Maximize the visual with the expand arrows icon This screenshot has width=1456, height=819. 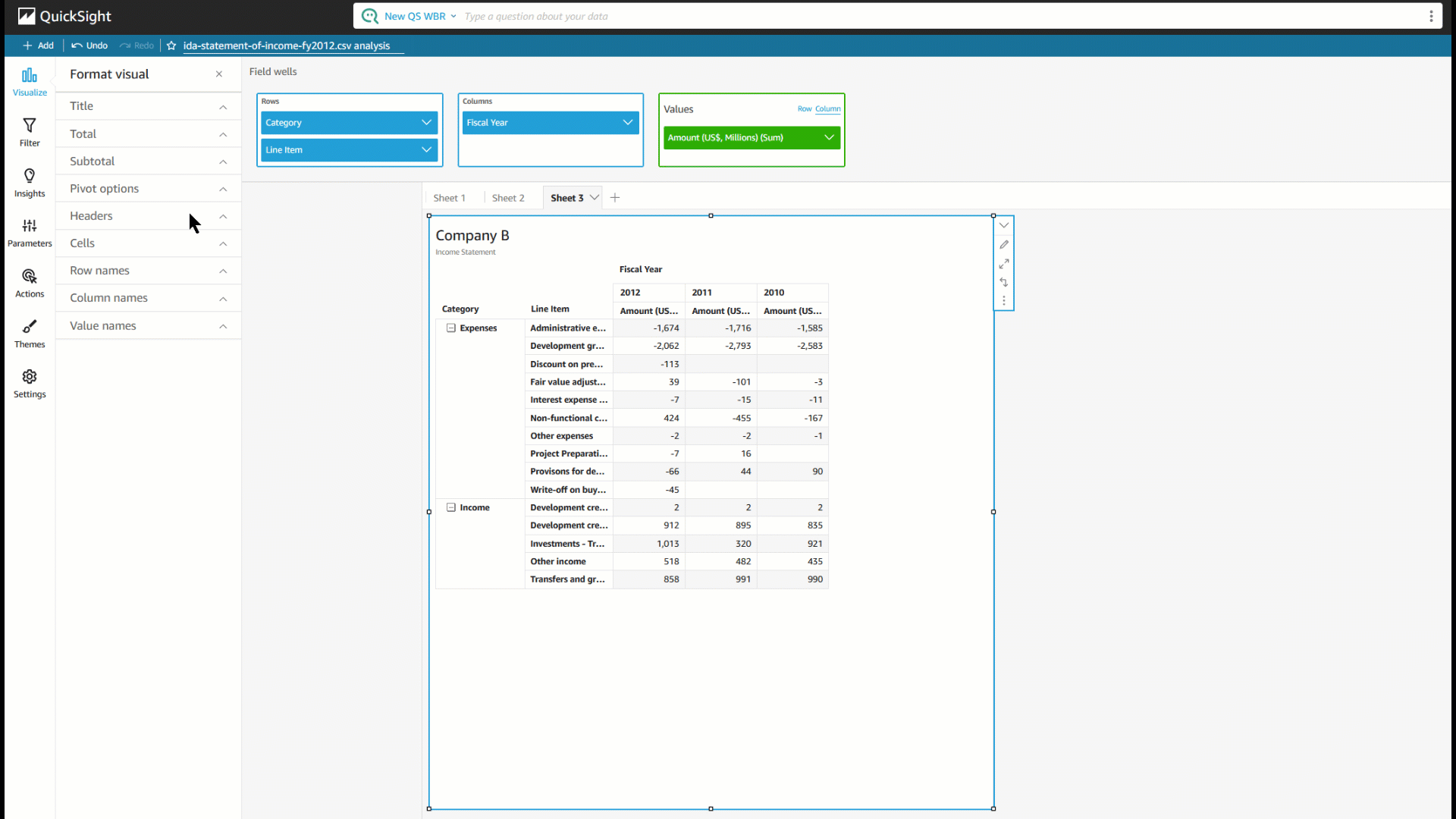(1004, 263)
